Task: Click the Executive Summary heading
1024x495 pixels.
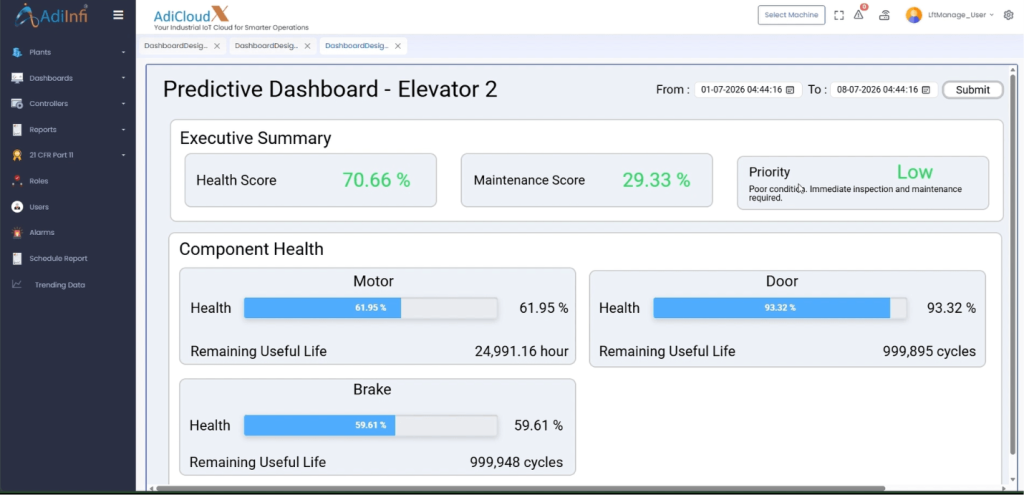Action: (255, 138)
